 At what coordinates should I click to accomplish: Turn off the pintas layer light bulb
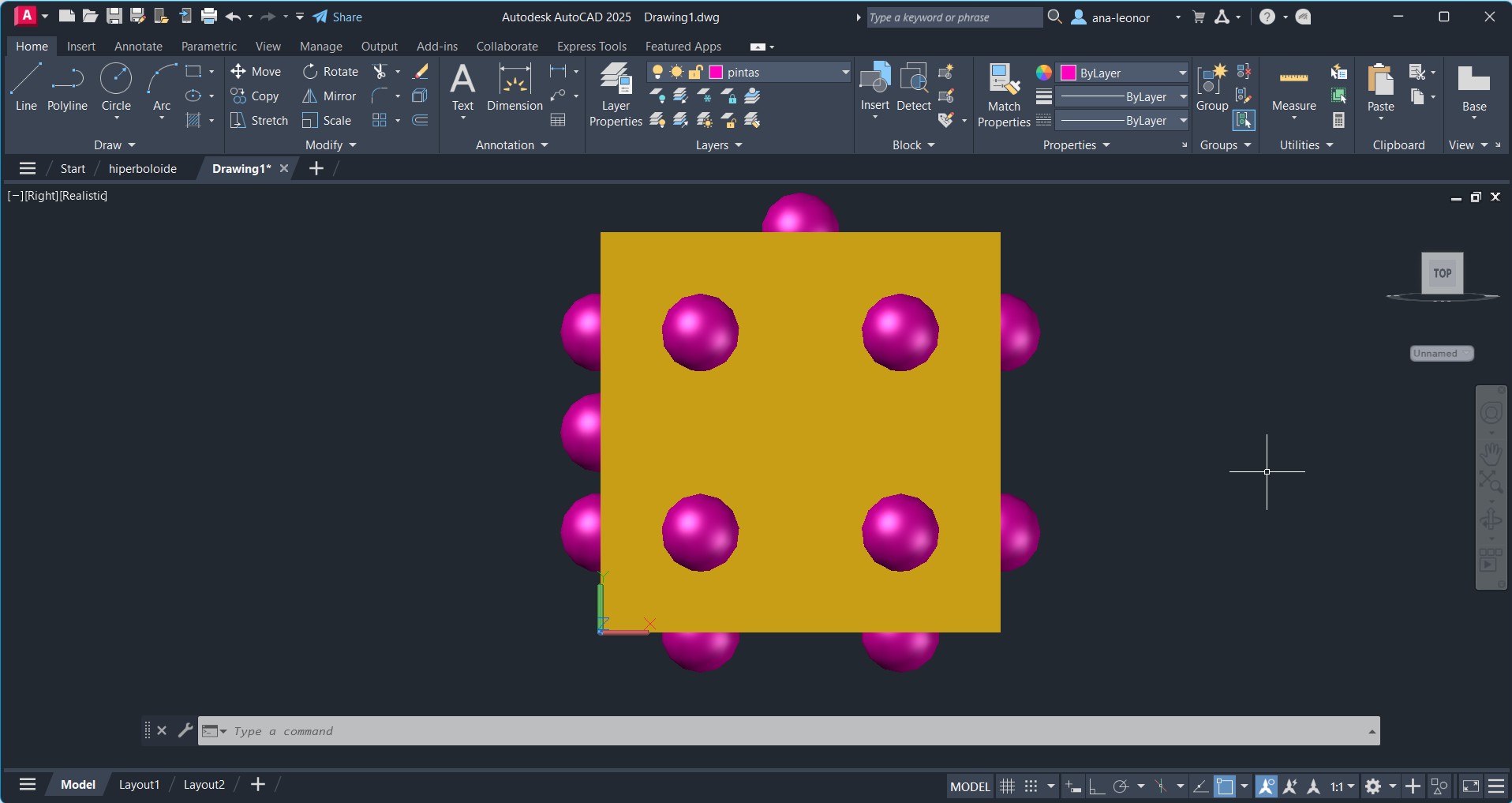pos(657,73)
